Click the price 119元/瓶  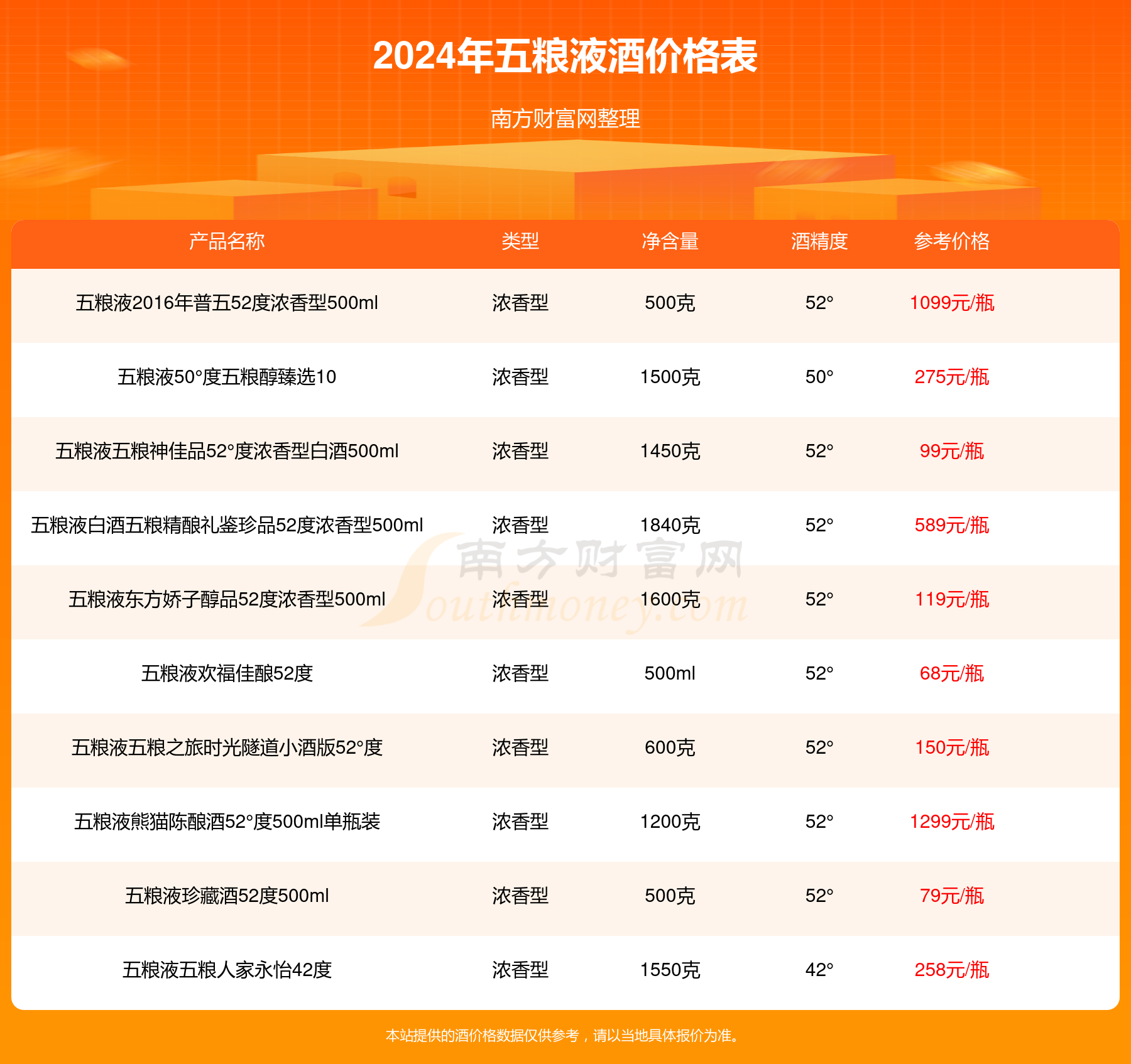click(952, 599)
